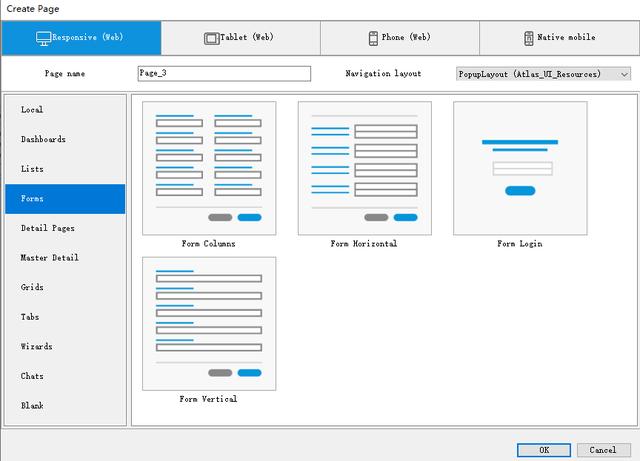Click the OK button
The height and width of the screenshot is (461, 640).
point(544,450)
